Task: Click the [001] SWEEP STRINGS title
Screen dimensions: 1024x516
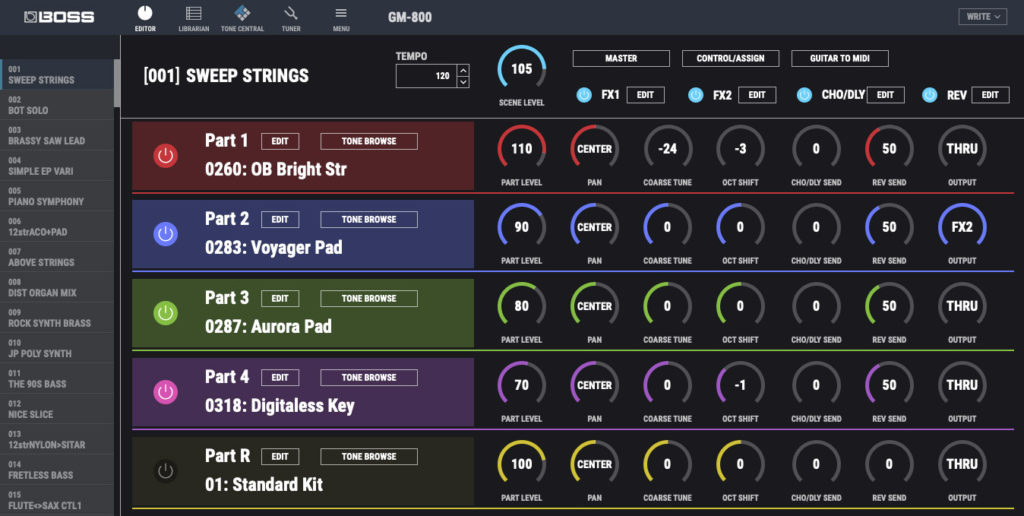Action: 226,76
